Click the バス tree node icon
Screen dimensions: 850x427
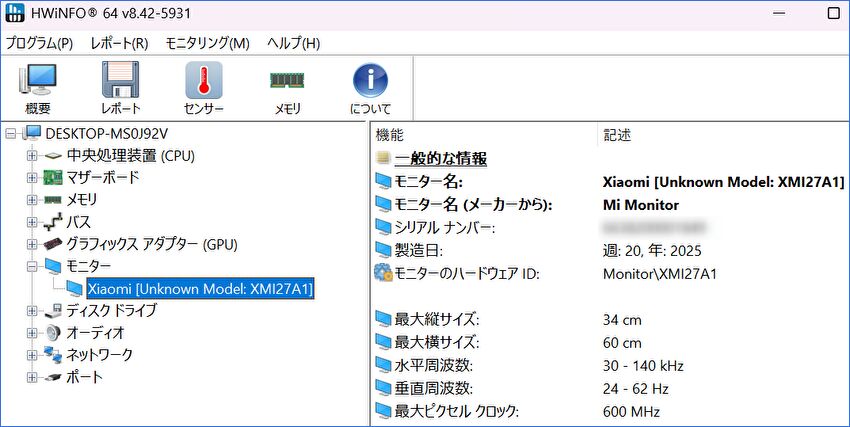click(x=53, y=222)
